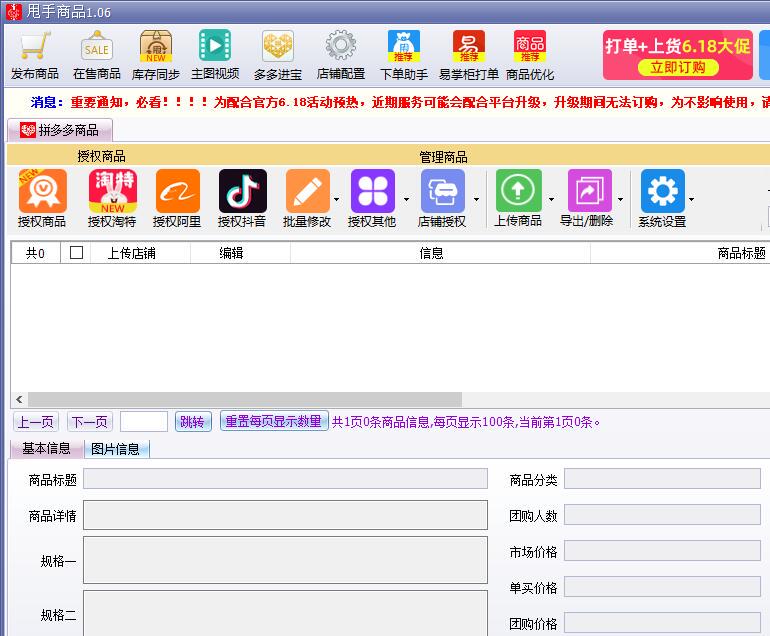Open 多多进宝 heart icon
770x636 pixels.
[278, 47]
